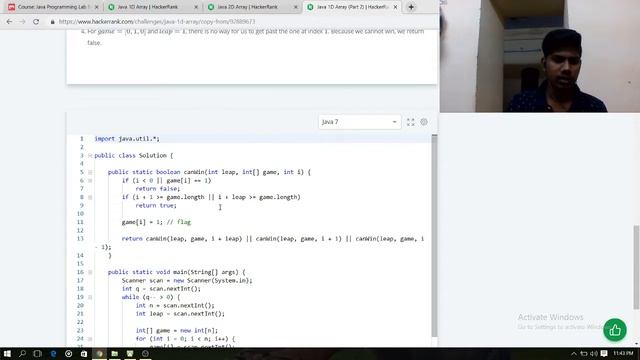The image size is (640, 360).
Task: Open Task View on the taskbar
Action: (x=38, y=353)
